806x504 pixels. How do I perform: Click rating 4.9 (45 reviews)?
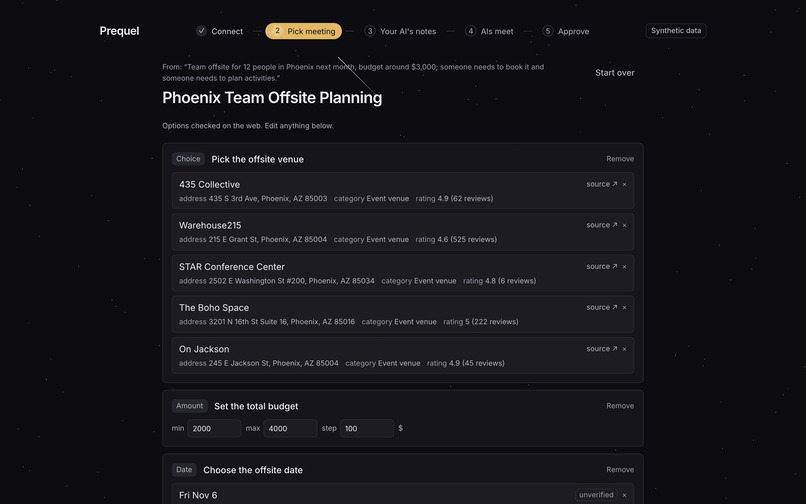pos(465,363)
